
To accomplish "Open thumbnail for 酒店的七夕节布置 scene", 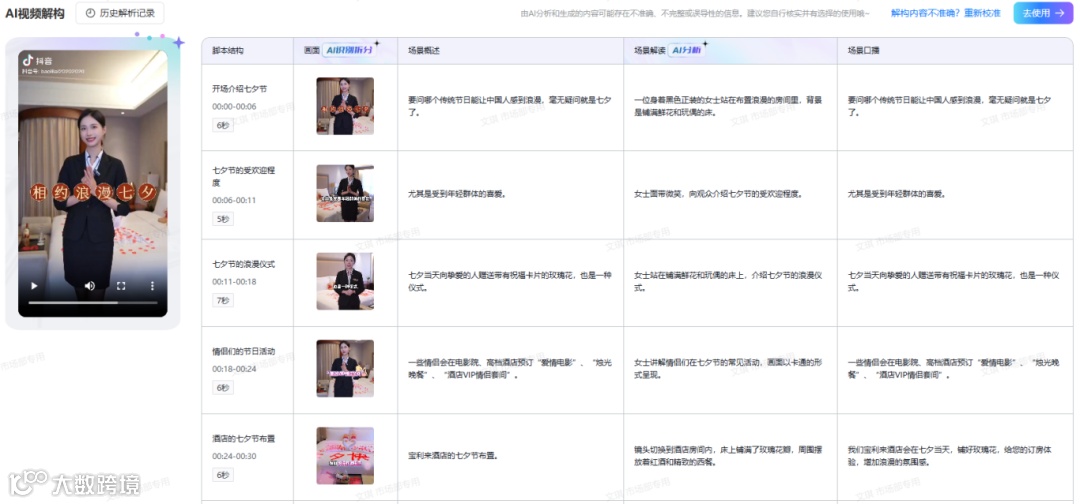I will [x=345, y=456].
